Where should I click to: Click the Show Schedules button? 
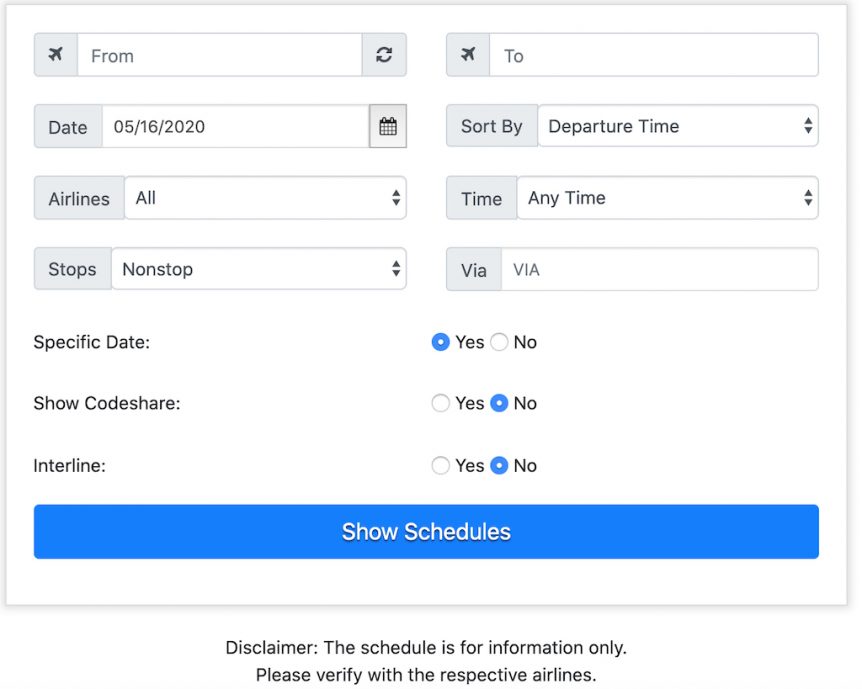click(426, 532)
